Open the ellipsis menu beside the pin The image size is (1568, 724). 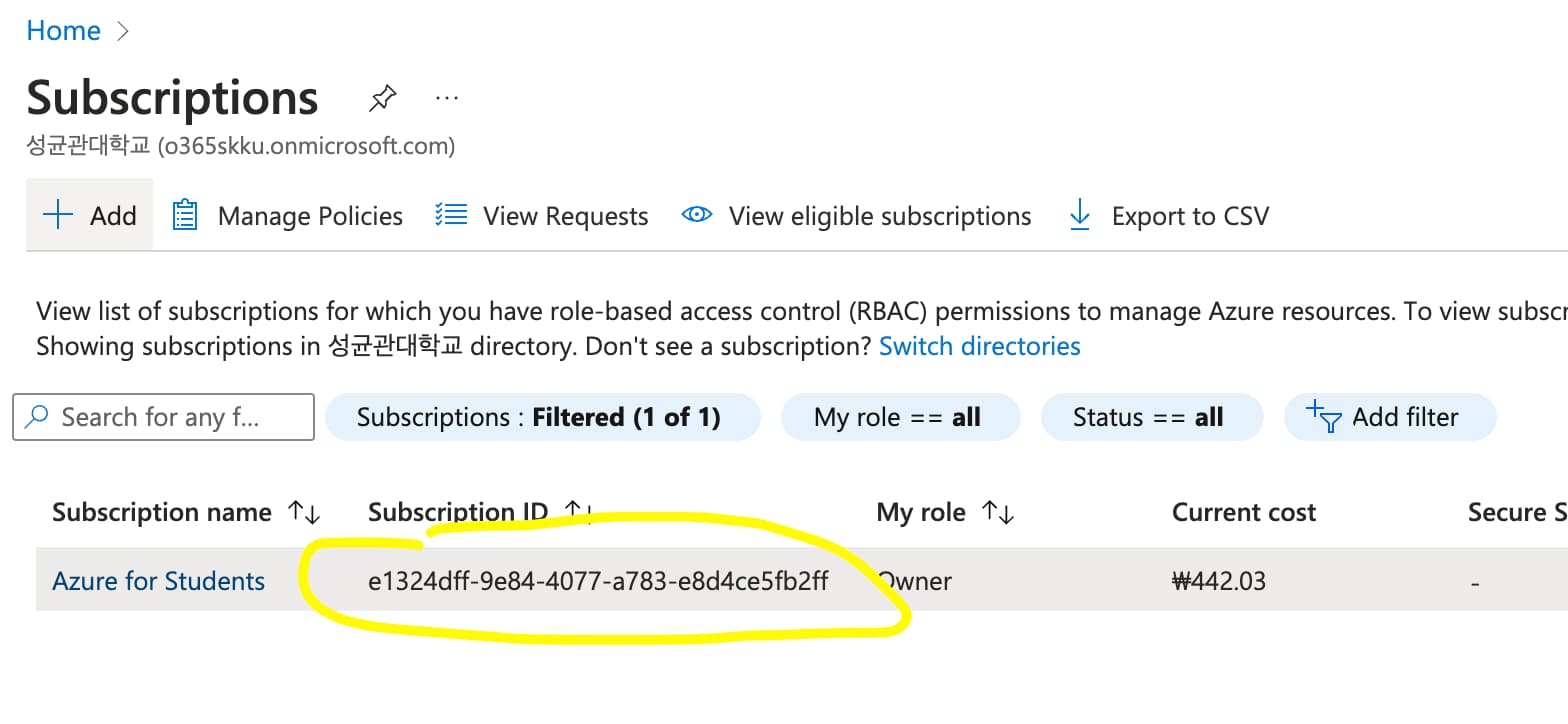coord(447,97)
